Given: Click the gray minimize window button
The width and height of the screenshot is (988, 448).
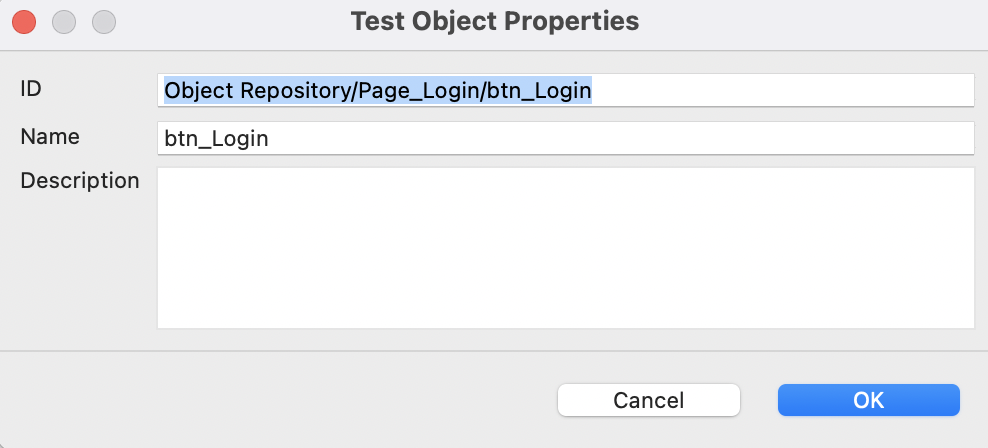Looking at the screenshot, I should [64, 20].
